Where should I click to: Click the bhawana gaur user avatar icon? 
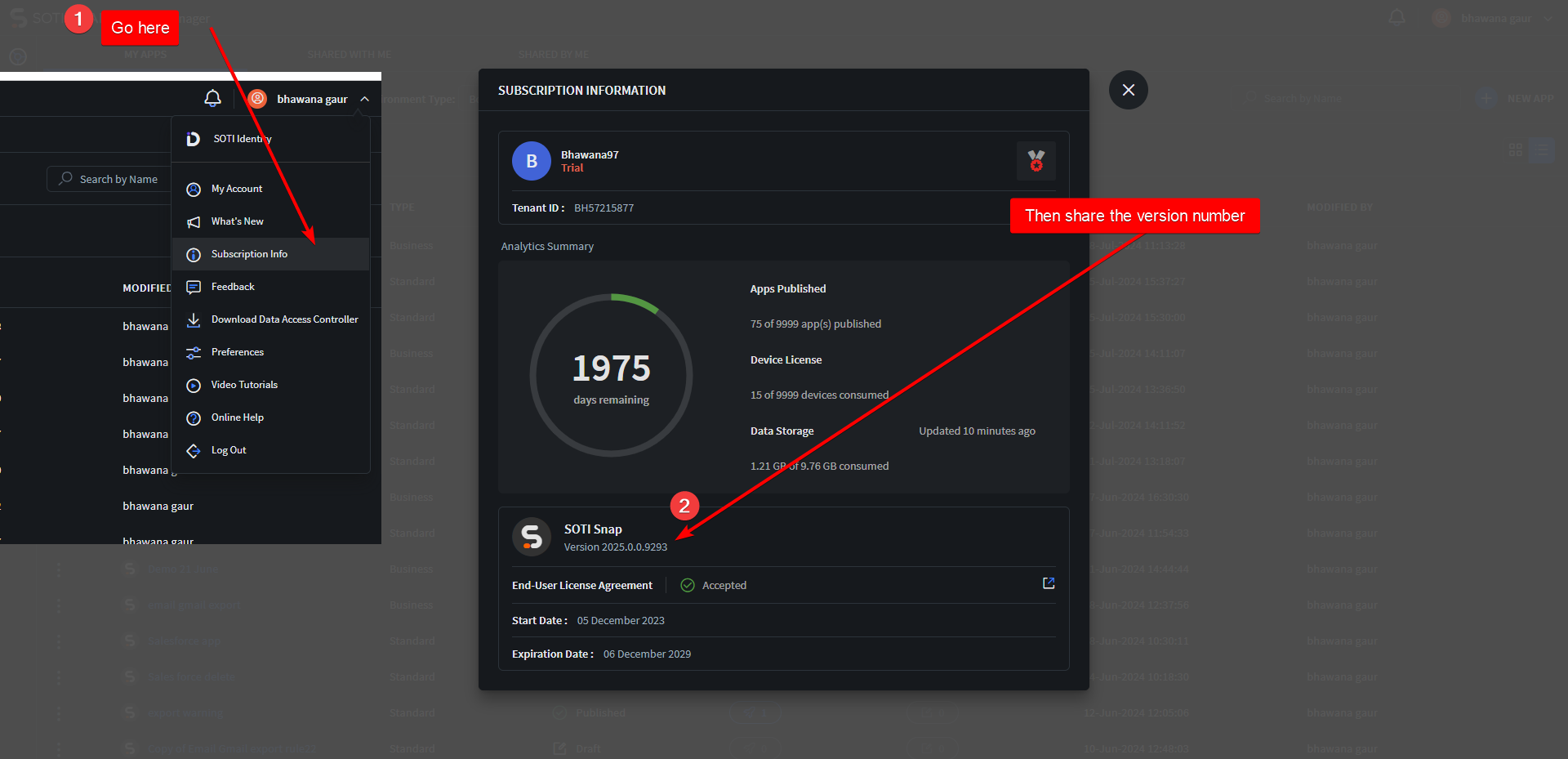tap(258, 99)
